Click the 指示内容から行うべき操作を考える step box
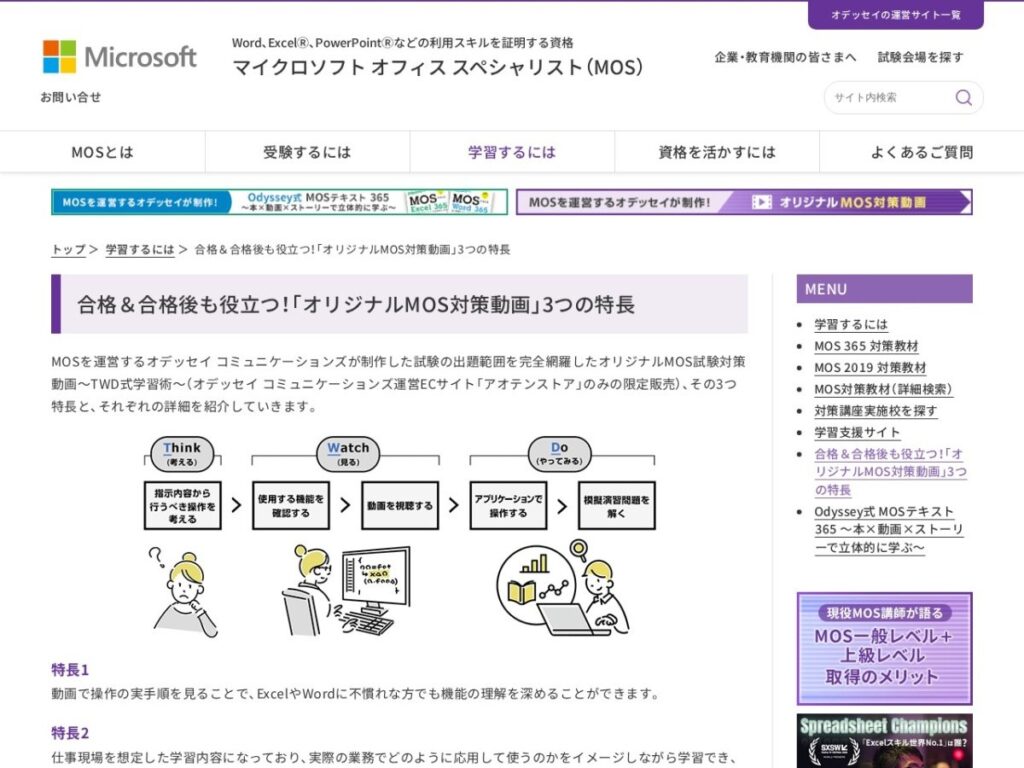 182,505
